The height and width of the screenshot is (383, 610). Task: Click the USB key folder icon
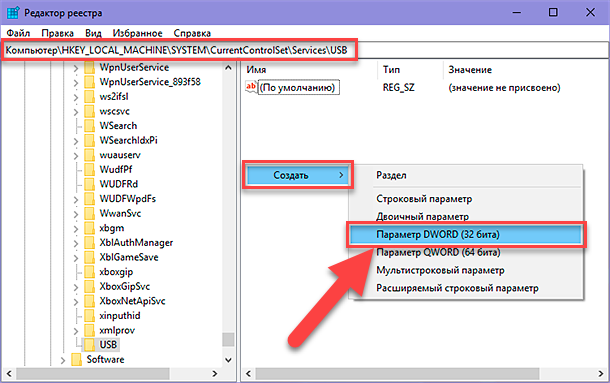pyautogui.click(x=89, y=344)
